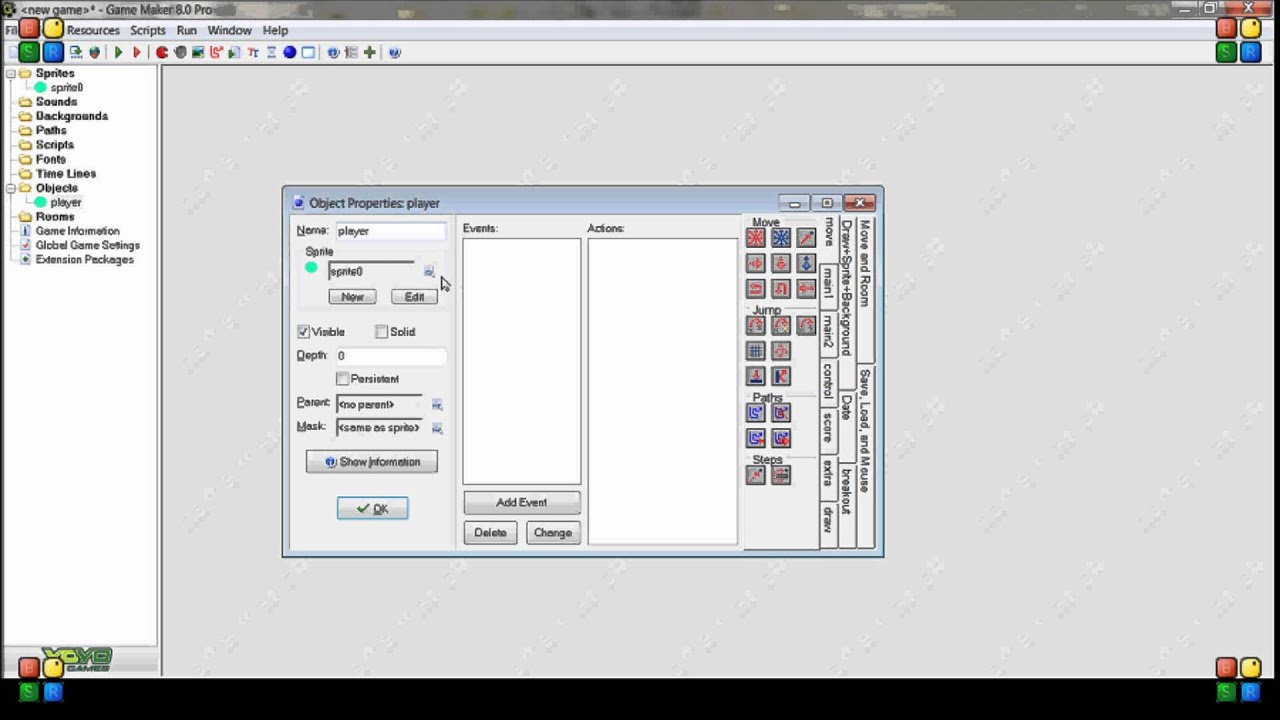Open Global Game Settings in tree
1280x720 pixels.
click(x=87, y=245)
